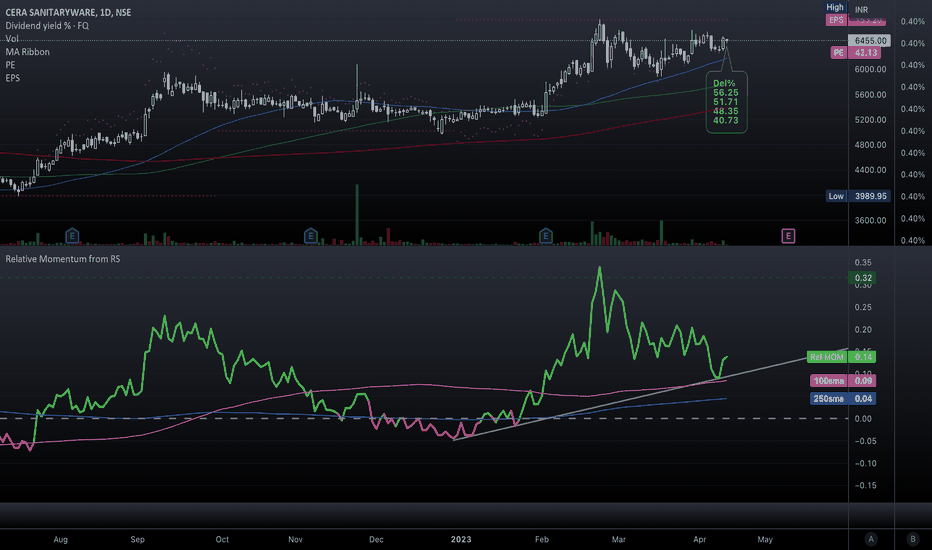Click the 0.25 momentum axis value

tap(863, 307)
